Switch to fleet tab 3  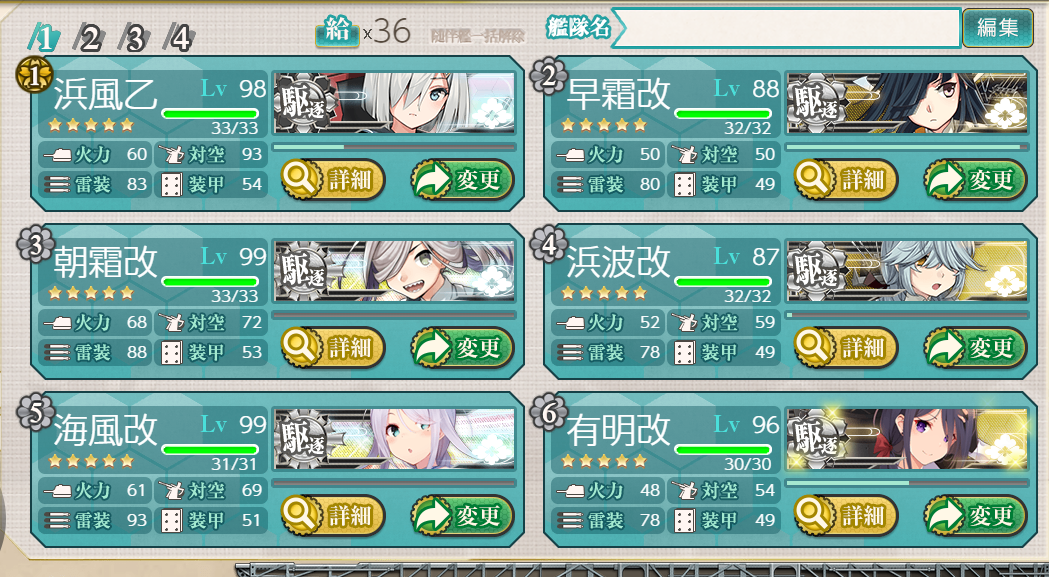coord(133,39)
